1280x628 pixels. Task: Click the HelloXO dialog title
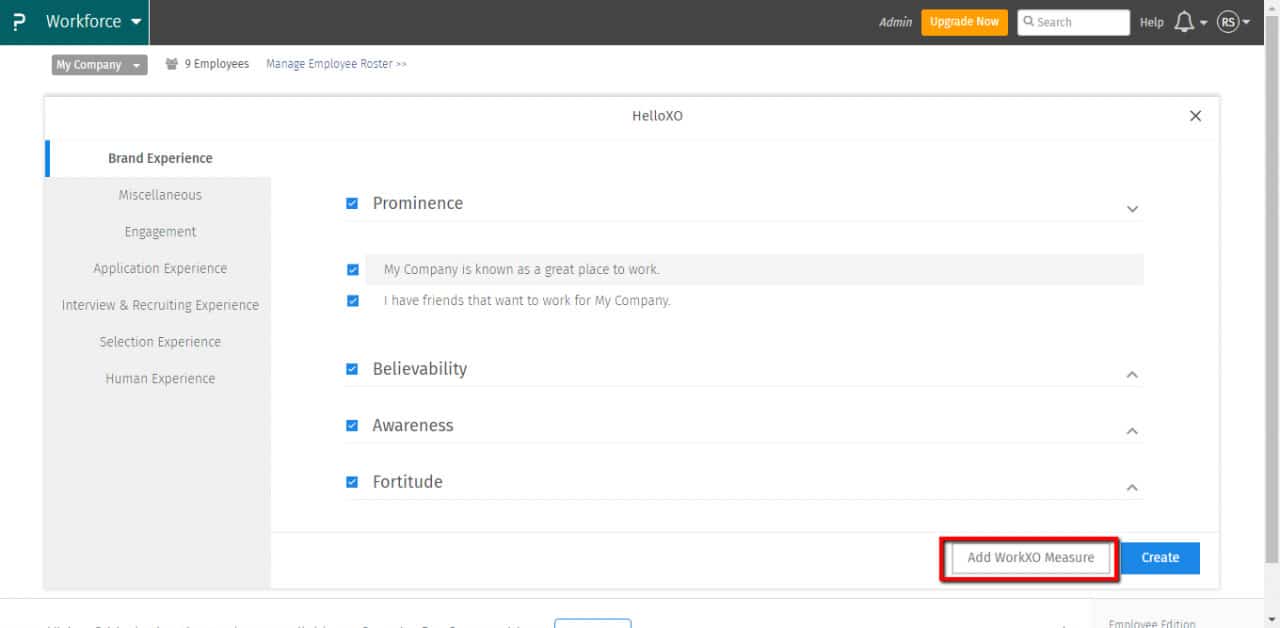[x=657, y=116]
